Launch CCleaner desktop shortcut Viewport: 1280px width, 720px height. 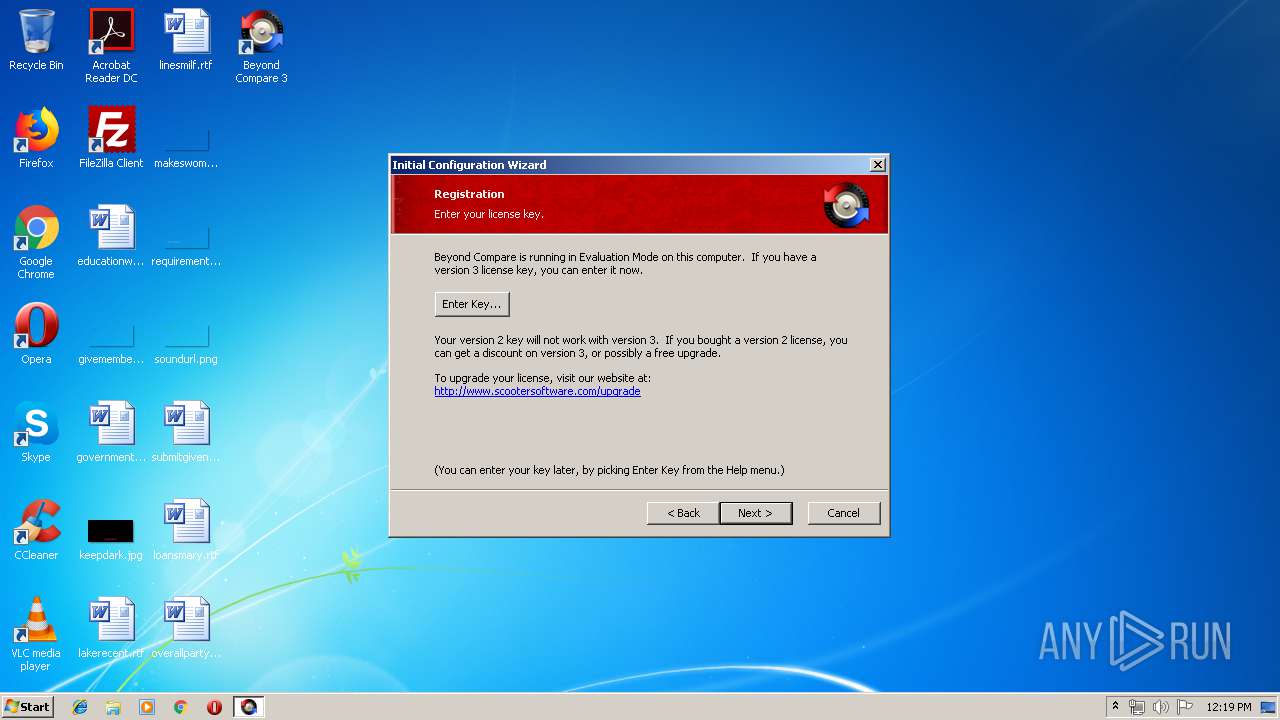coord(36,530)
